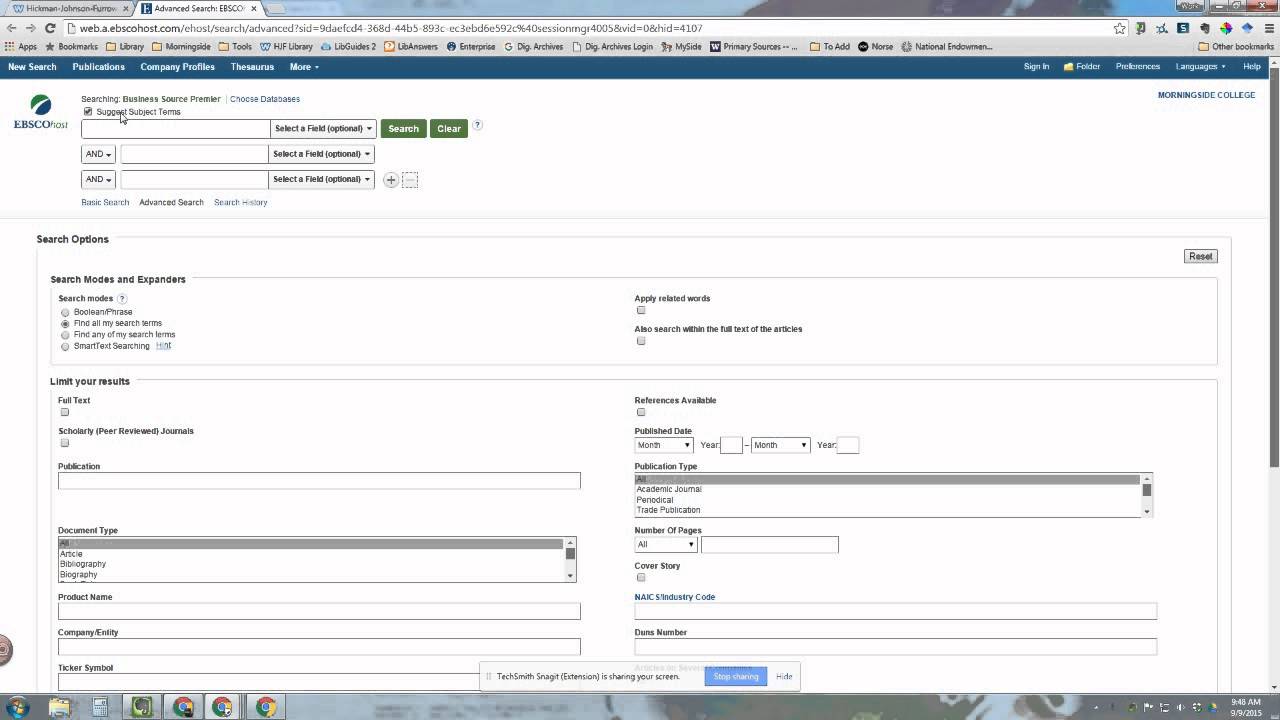Bookmark this page with the star icon
1280x720 pixels.
coord(1120,28)
